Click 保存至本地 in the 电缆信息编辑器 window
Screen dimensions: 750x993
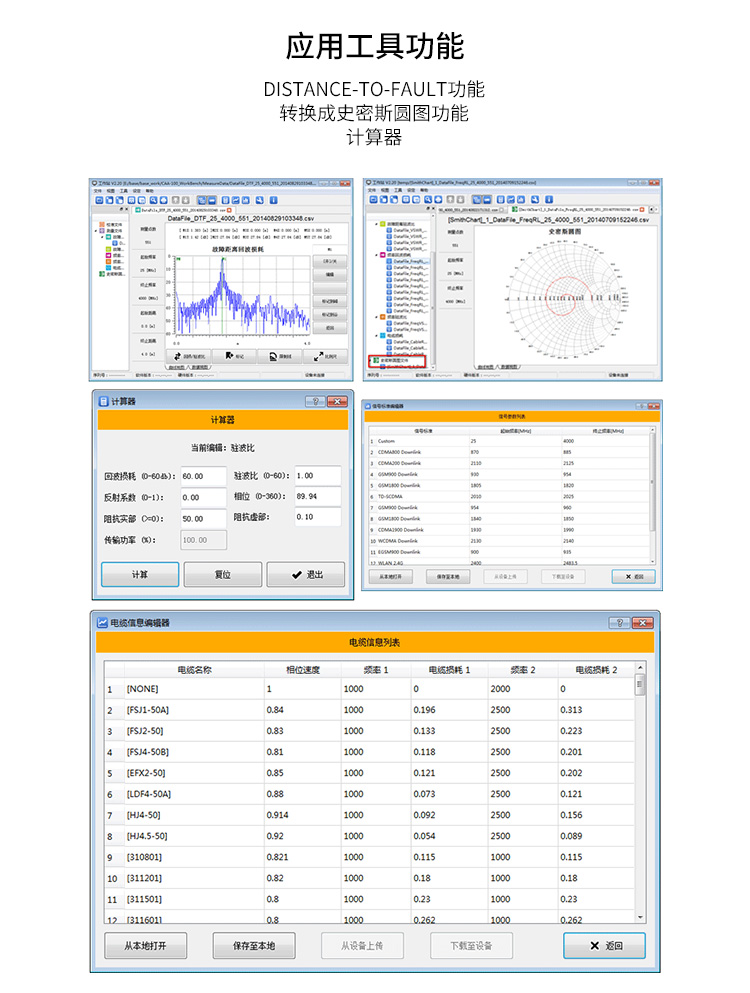coord(254,946)
